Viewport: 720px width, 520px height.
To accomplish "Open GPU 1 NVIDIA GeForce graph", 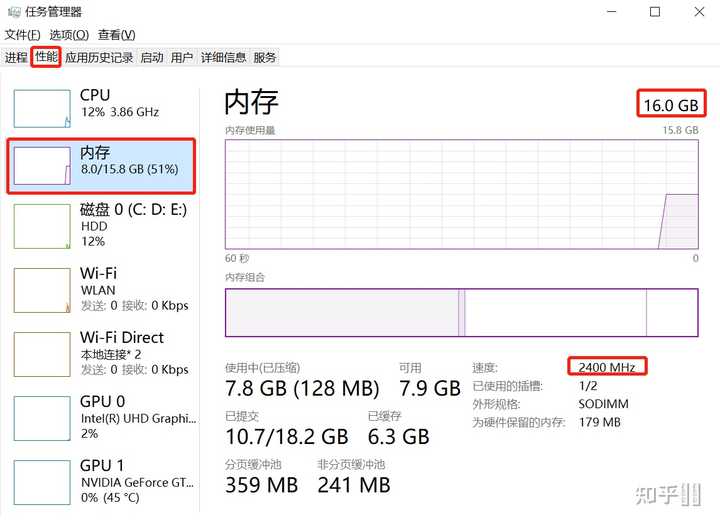I will 42,483.
